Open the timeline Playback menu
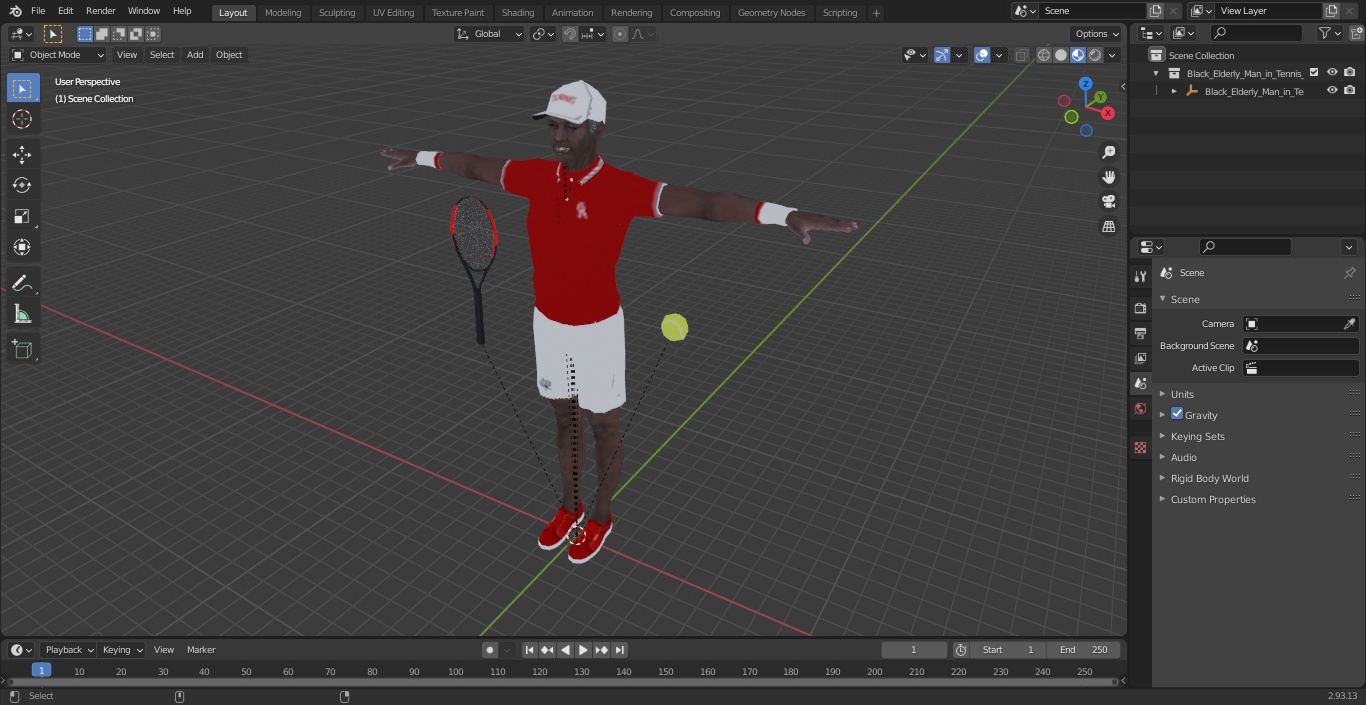 69,650
